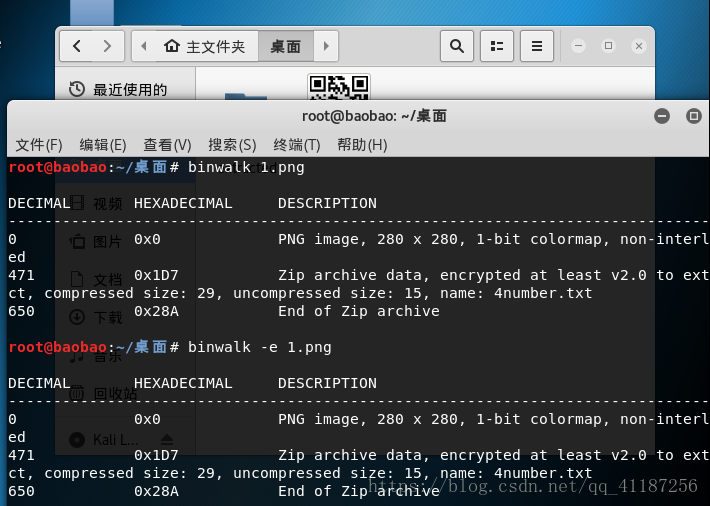
Task: Click the first '4number.txt' file name
Action: [543, 293]
